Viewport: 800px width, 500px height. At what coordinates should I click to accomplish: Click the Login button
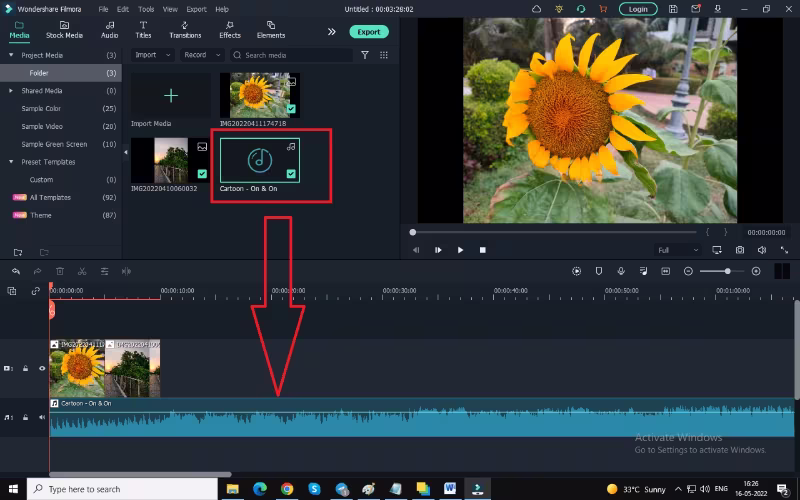coord(638,9)
